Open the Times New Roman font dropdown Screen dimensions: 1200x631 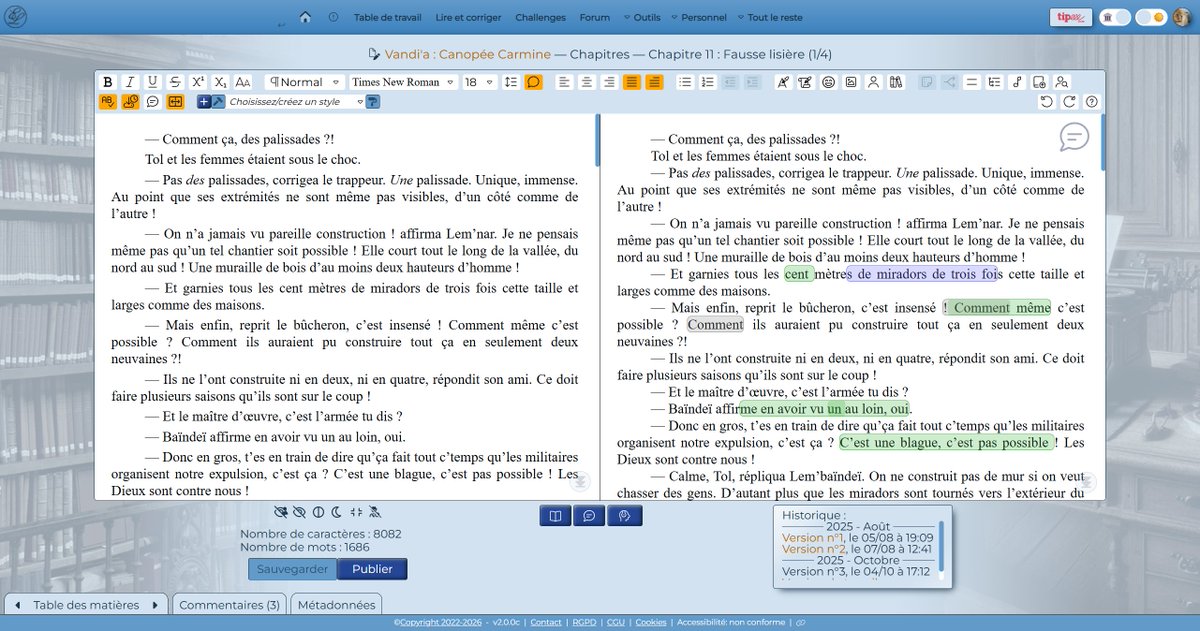(403, 82)
